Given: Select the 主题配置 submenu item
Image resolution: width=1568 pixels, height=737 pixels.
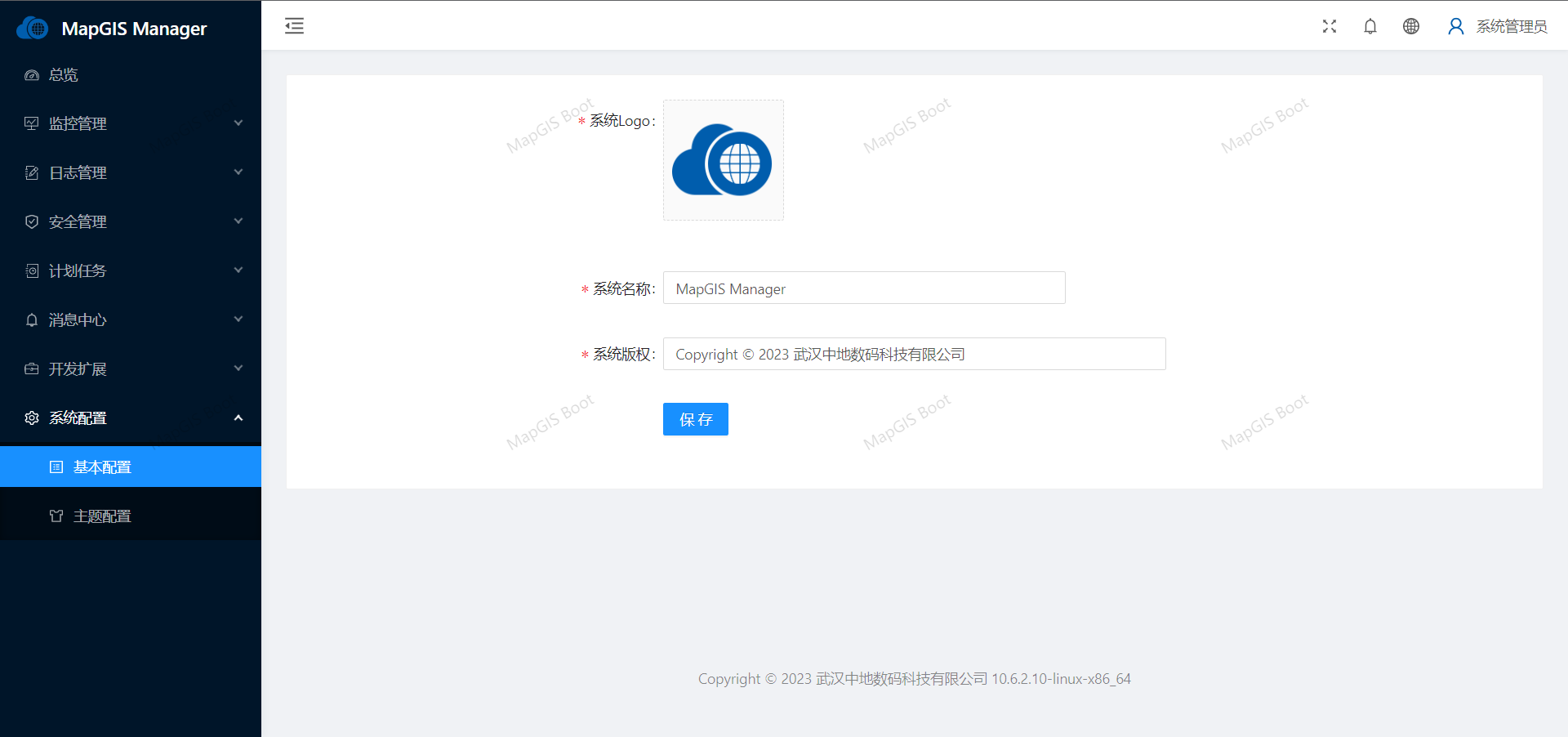Looking at the screenshot, I should coord(131,516).
